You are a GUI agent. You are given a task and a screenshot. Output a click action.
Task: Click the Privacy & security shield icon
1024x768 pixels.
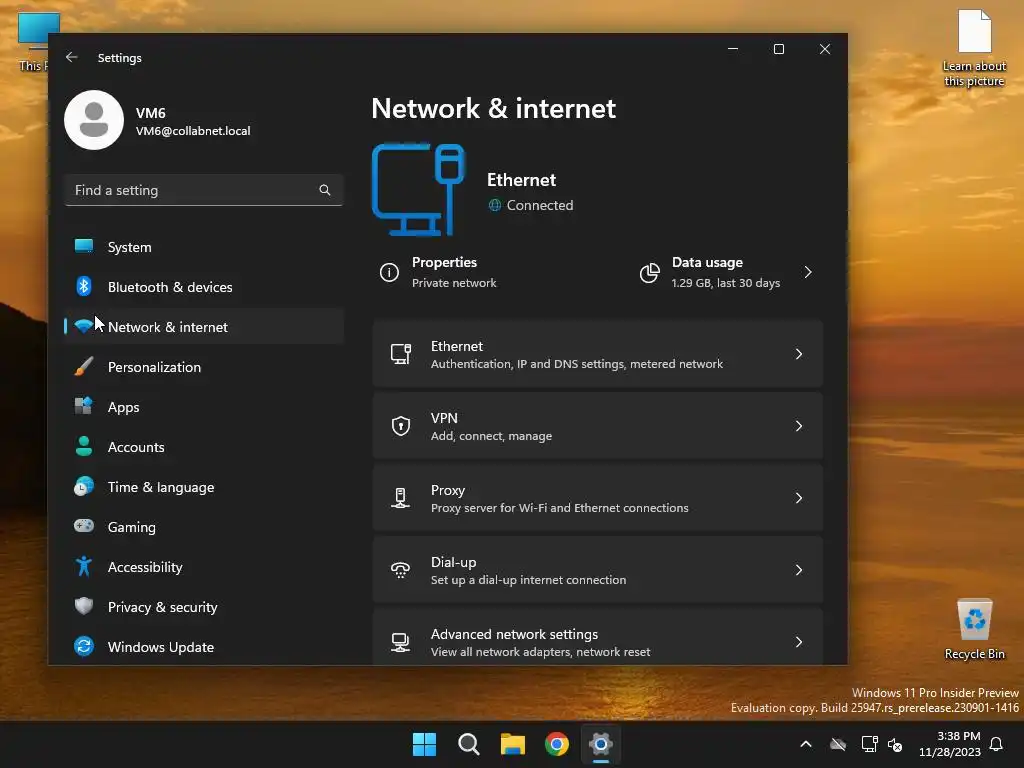point(84,606)
